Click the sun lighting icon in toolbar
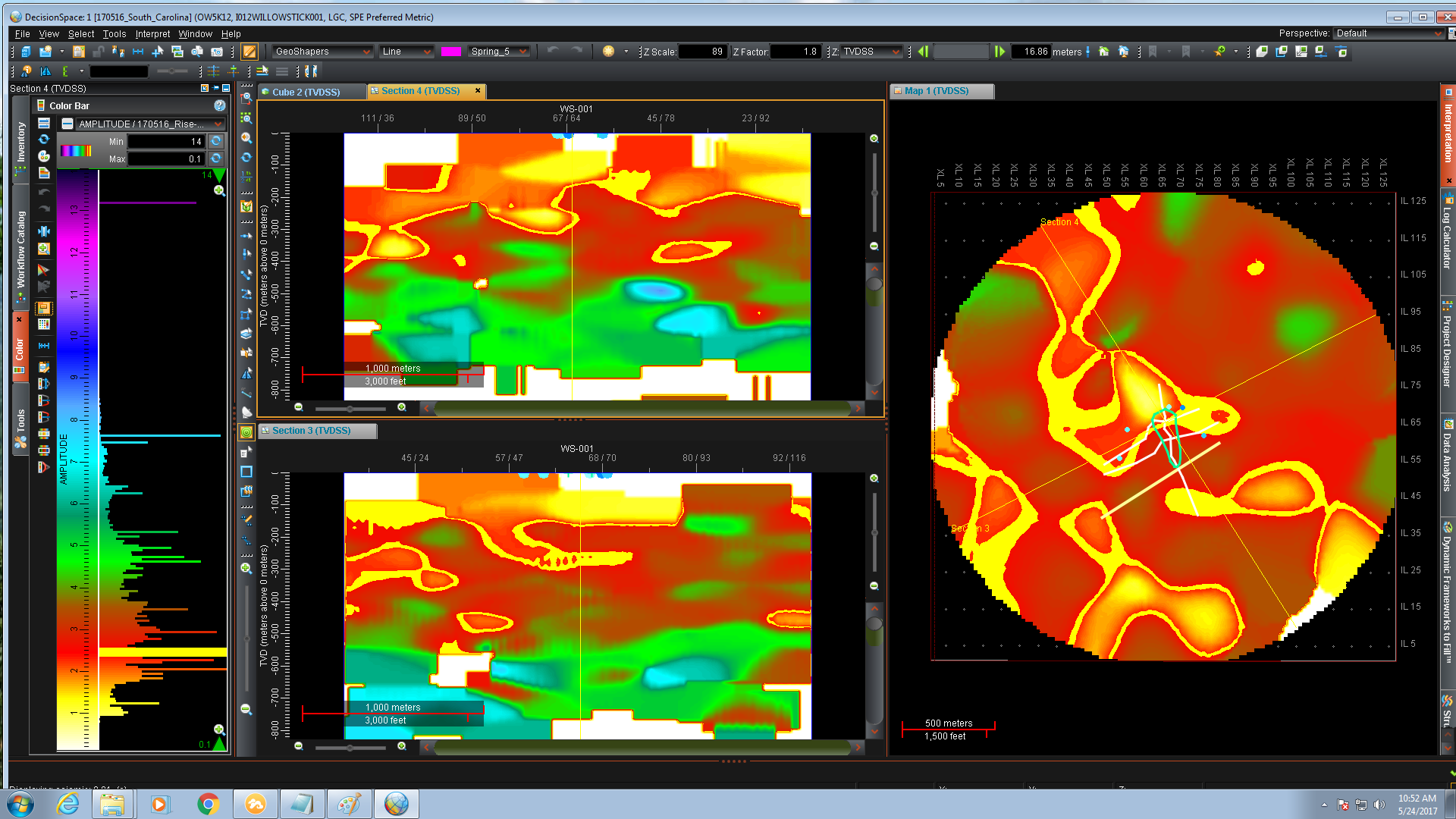 click(x=608, y=51)
